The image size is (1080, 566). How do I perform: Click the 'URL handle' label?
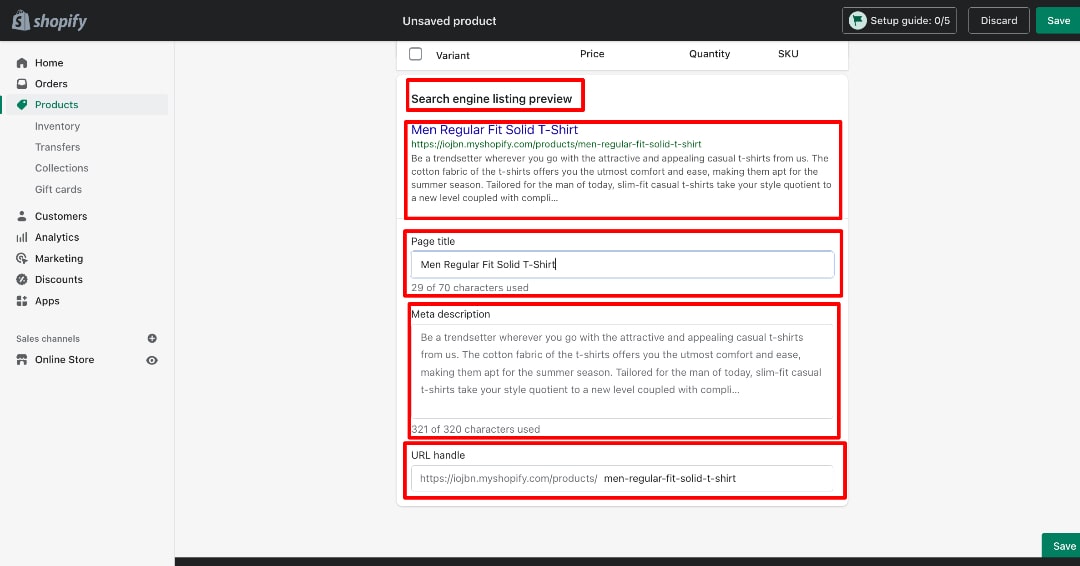pyautogui.click(x=438, y=455)
